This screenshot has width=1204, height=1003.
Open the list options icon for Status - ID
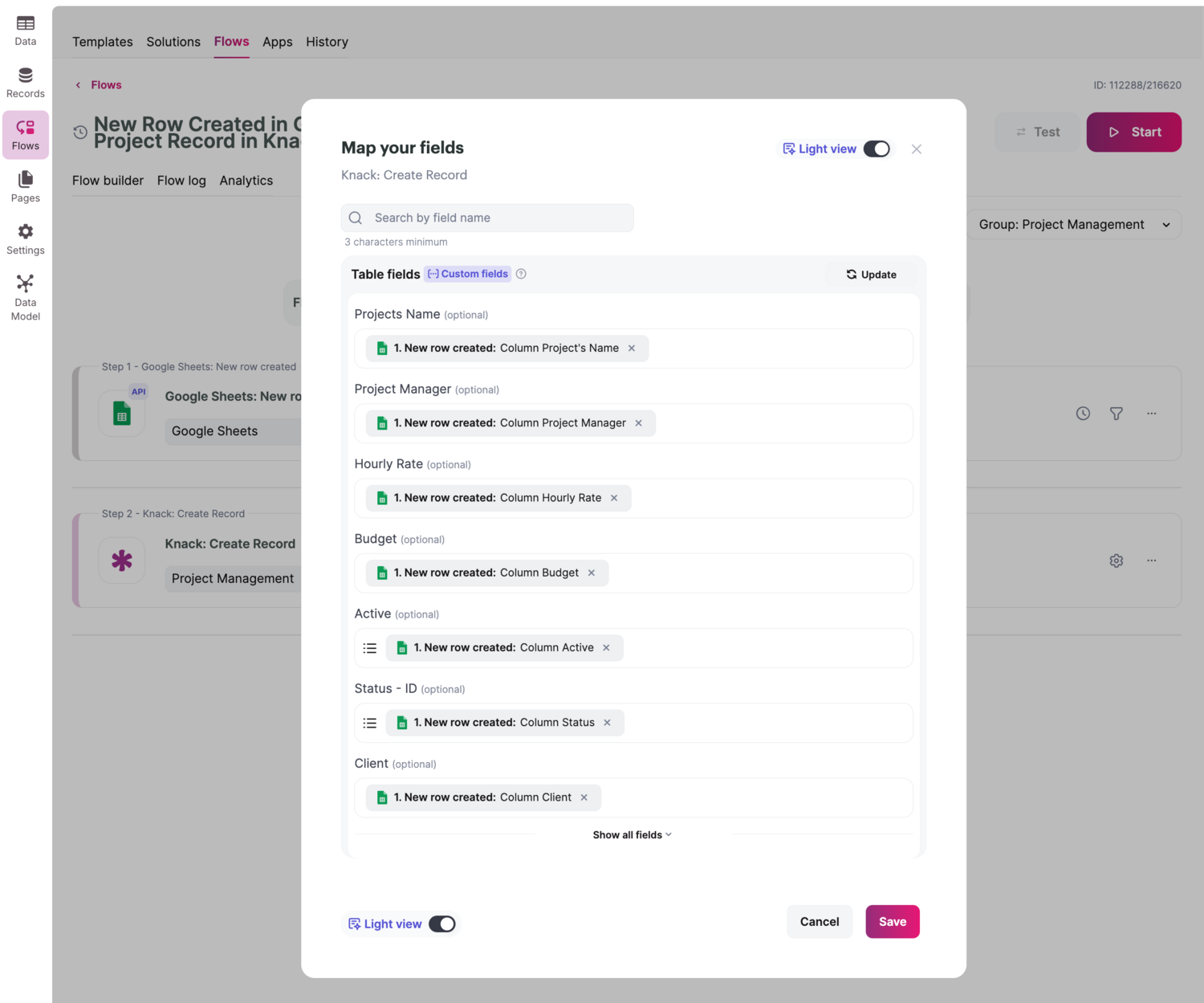point(370,723)
